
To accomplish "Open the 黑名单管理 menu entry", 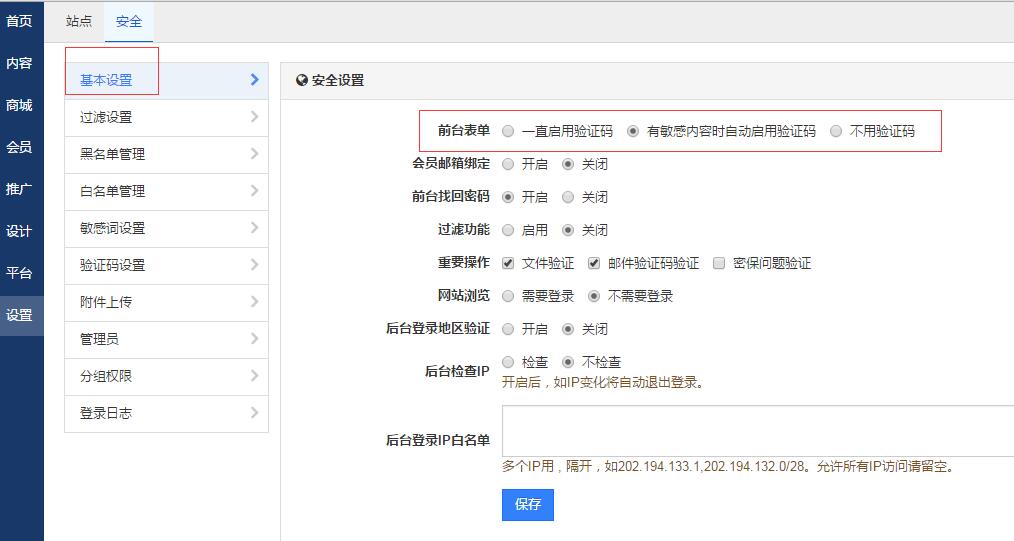I will [166, 154].
